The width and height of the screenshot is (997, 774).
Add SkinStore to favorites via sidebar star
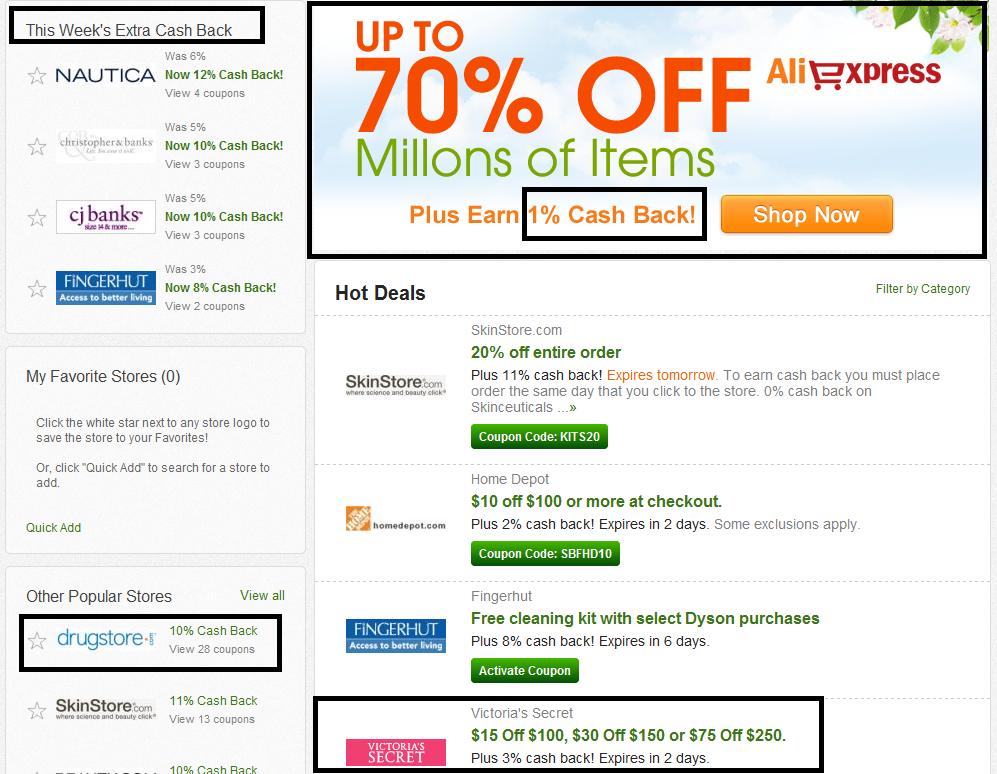37,710
